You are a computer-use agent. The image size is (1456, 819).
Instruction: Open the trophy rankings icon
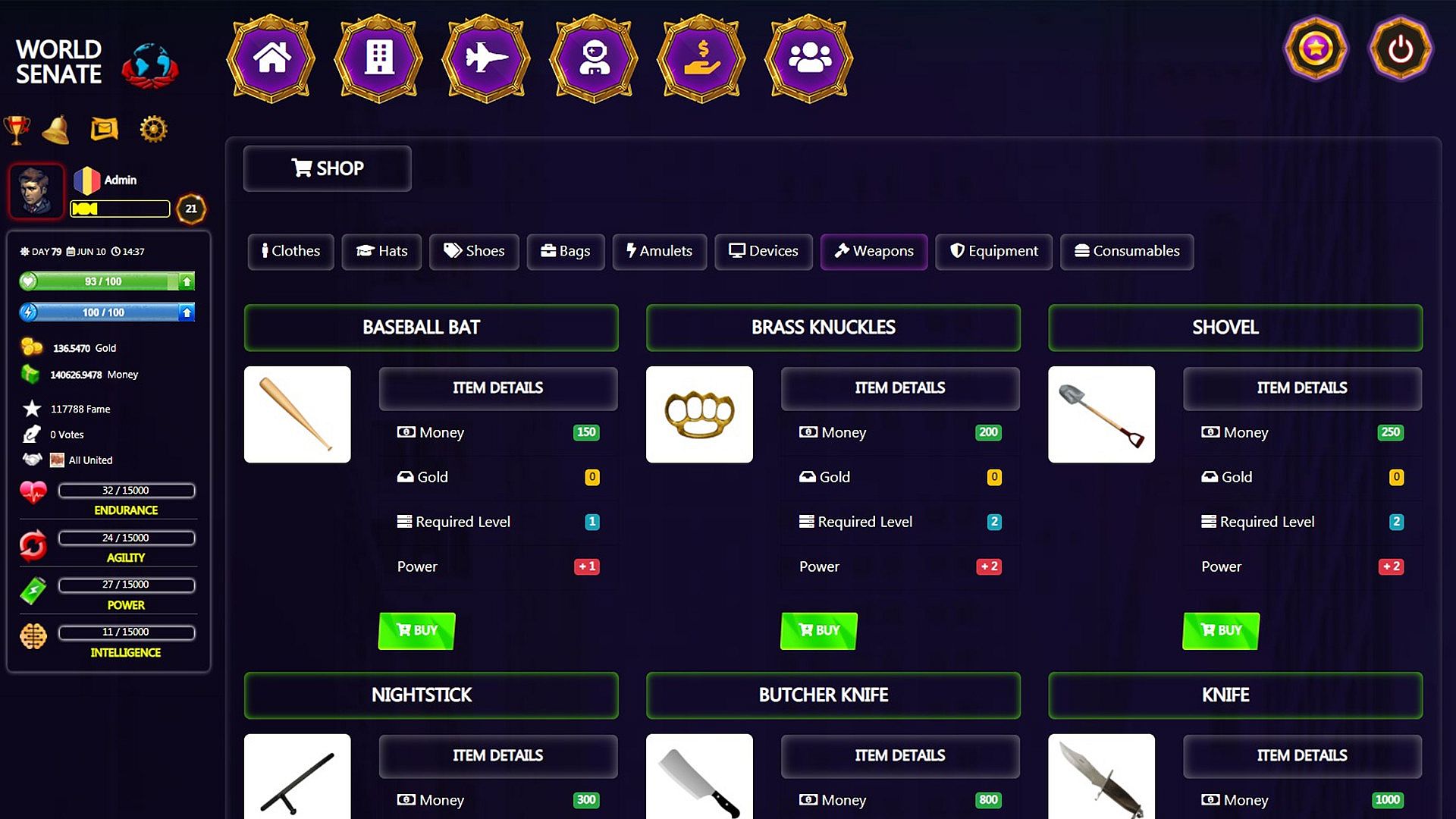coord(17,130)
